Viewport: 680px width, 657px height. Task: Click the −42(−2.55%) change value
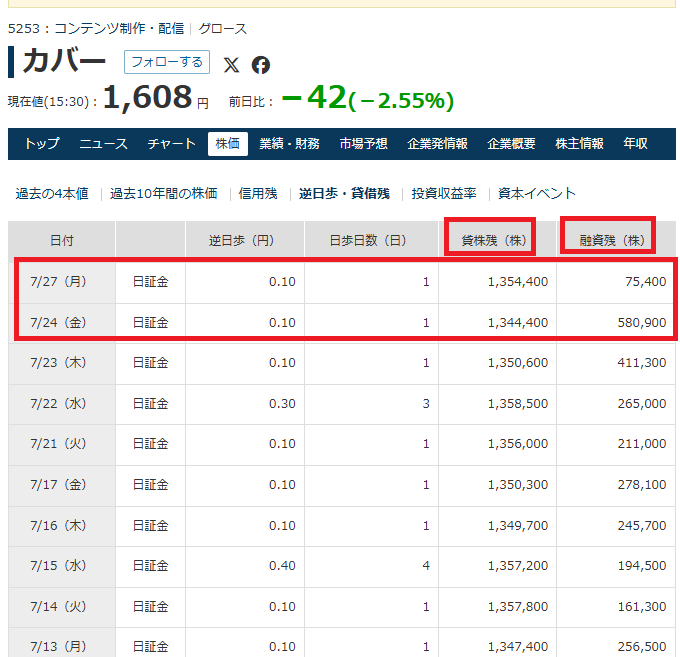coord(368,98)
